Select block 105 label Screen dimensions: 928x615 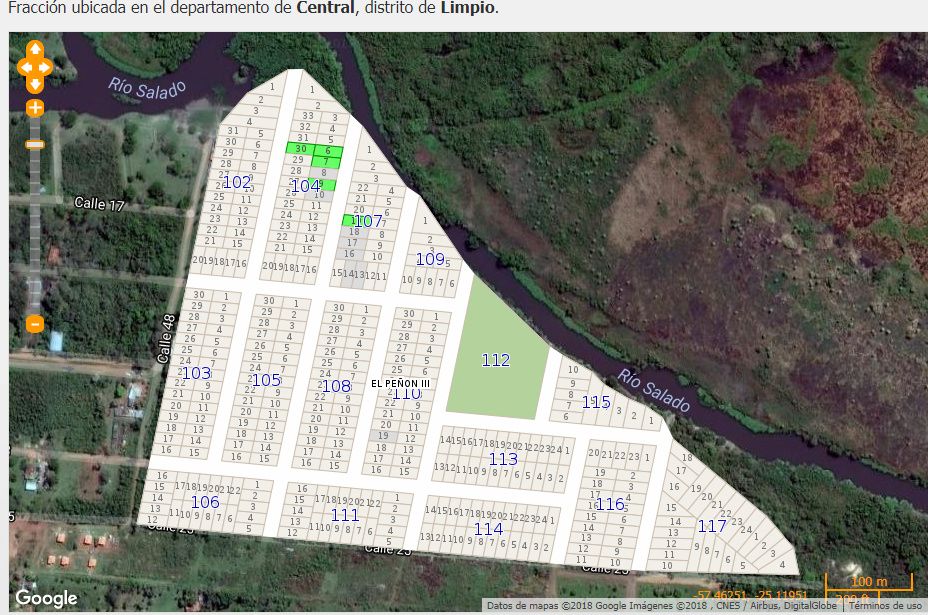266,380
